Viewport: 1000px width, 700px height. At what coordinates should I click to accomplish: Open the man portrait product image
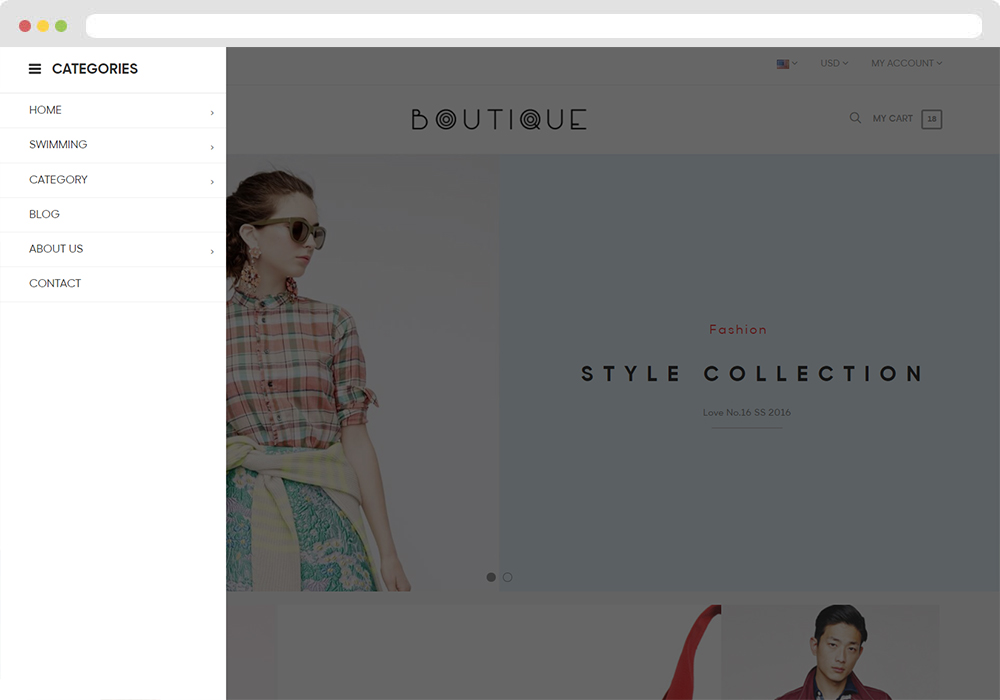830,652
